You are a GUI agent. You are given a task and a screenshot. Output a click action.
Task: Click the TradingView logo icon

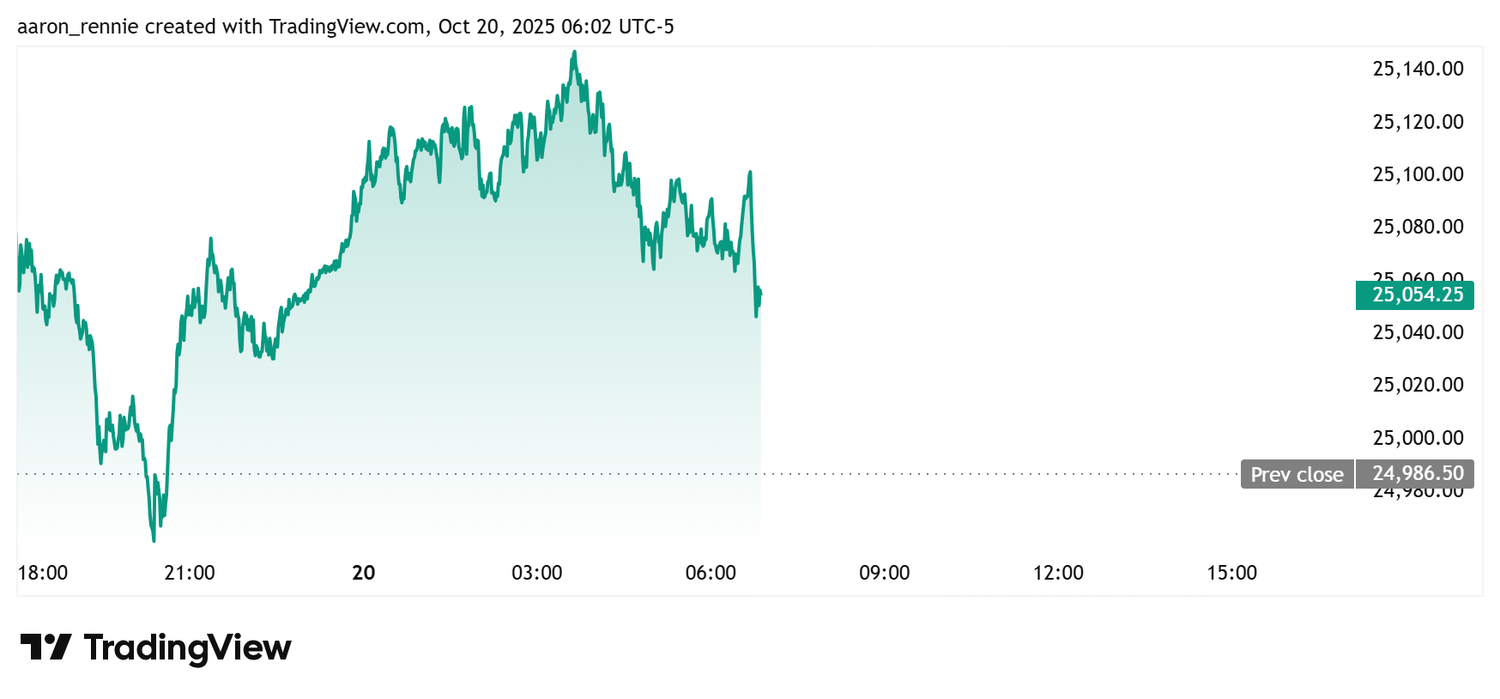[x=45, y=647]
